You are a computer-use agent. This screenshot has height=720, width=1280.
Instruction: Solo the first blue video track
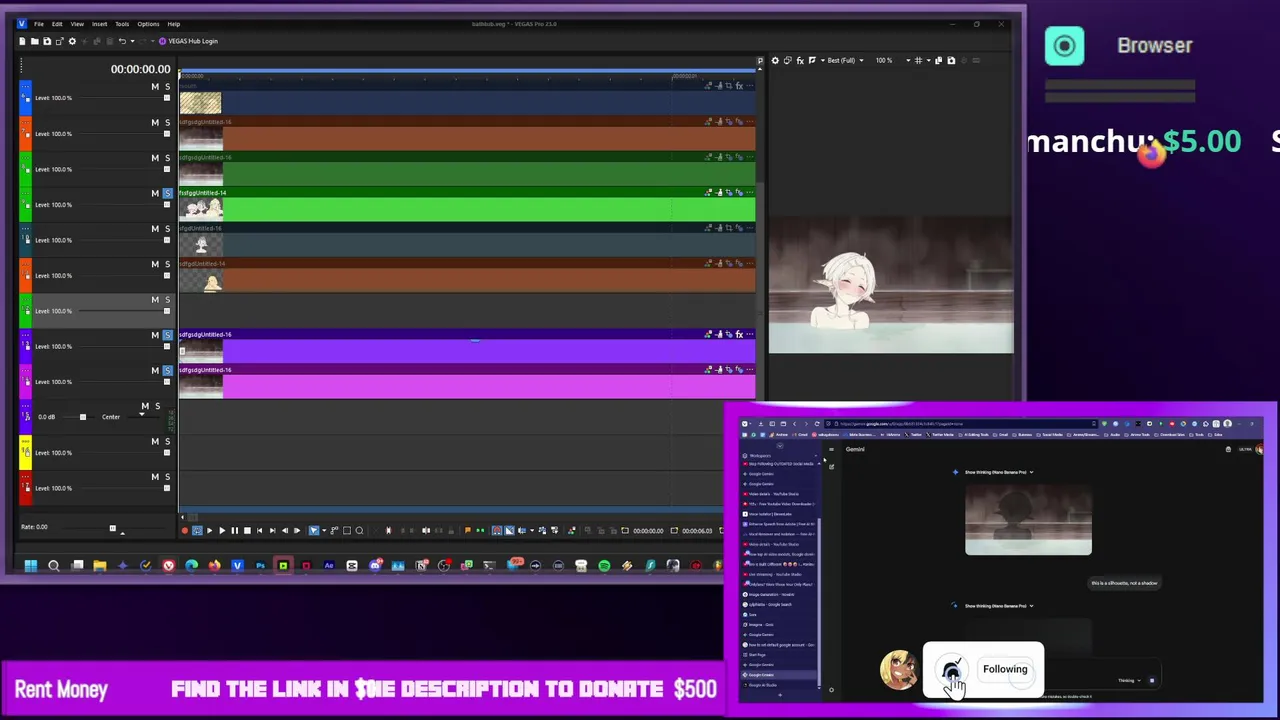click(x=167, y=87)
